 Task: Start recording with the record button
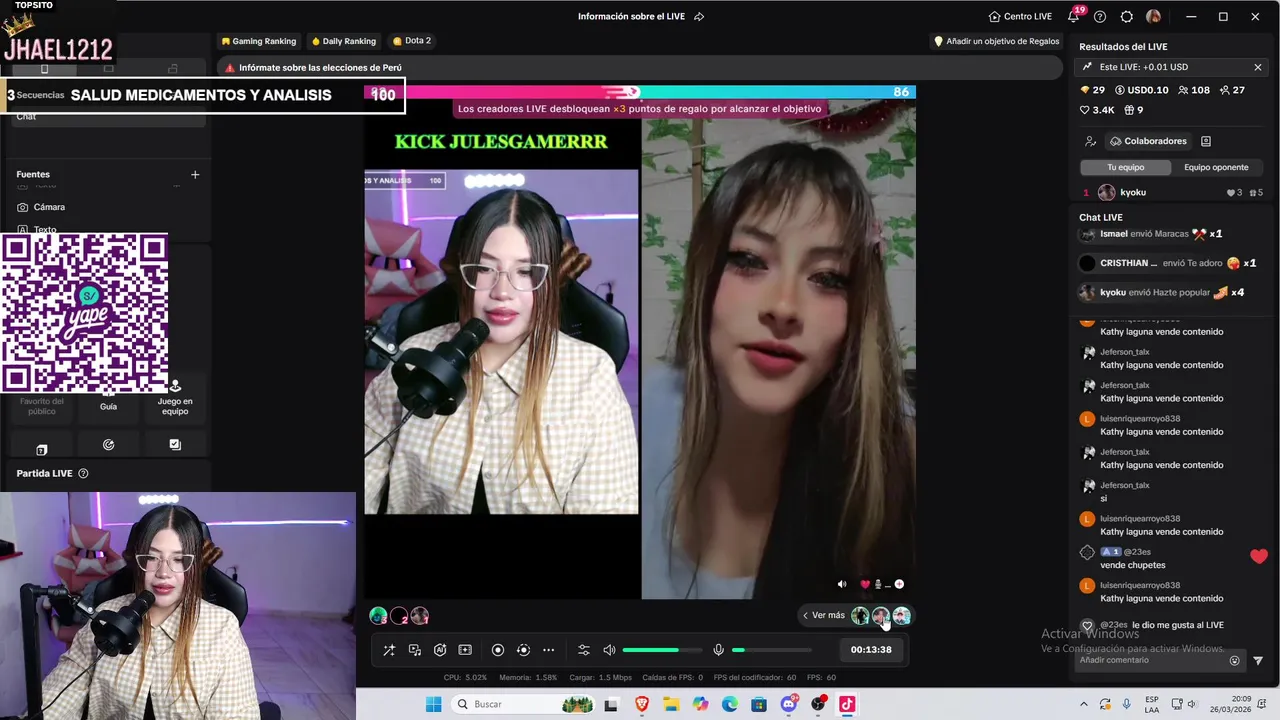498,650
